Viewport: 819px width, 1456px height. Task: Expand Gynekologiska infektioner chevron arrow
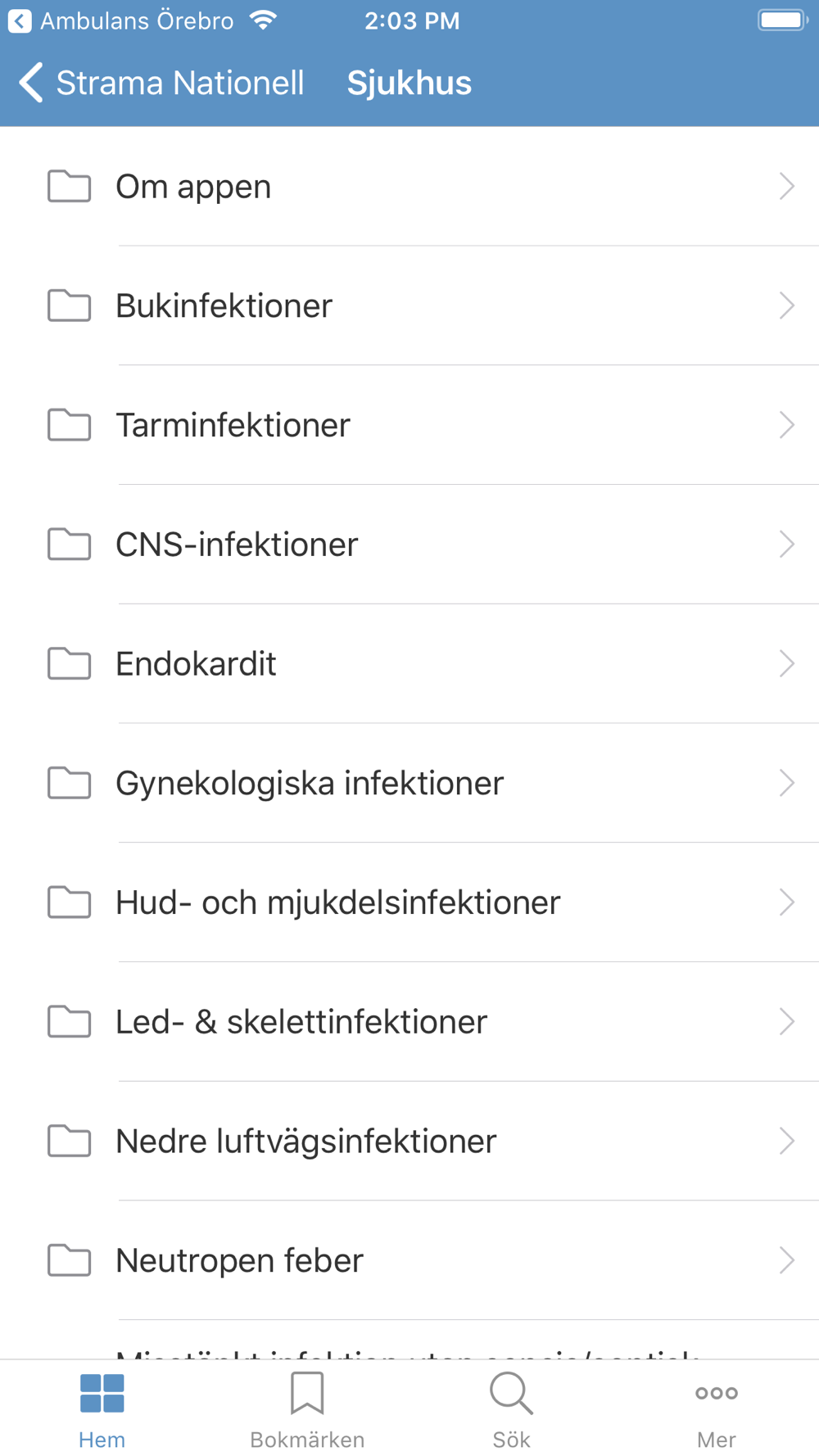786,783
